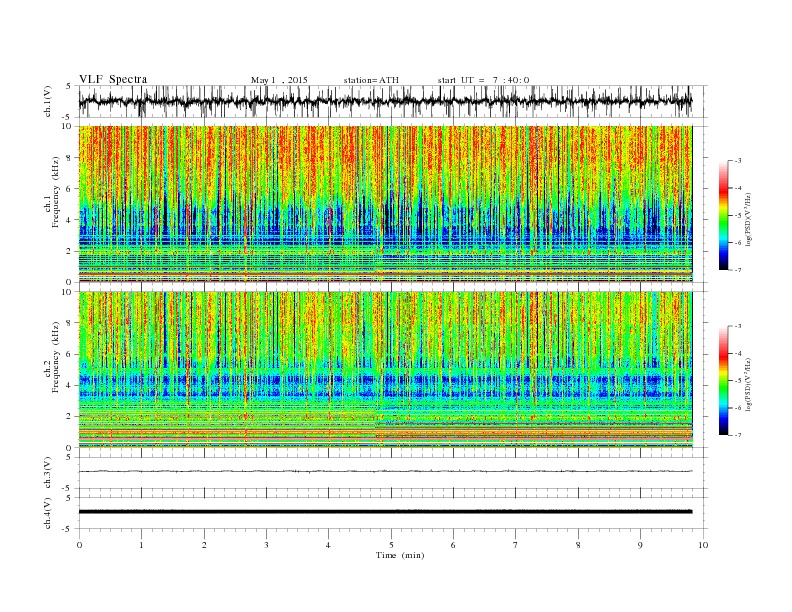Click the 'station=ATH' header label
This screenshot has height=612, width=792.
371,80
